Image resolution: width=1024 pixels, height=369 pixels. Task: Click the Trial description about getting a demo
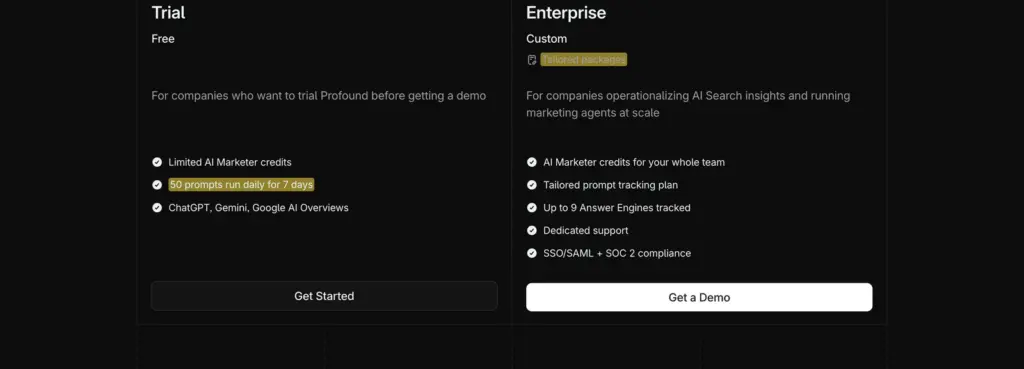319,95
